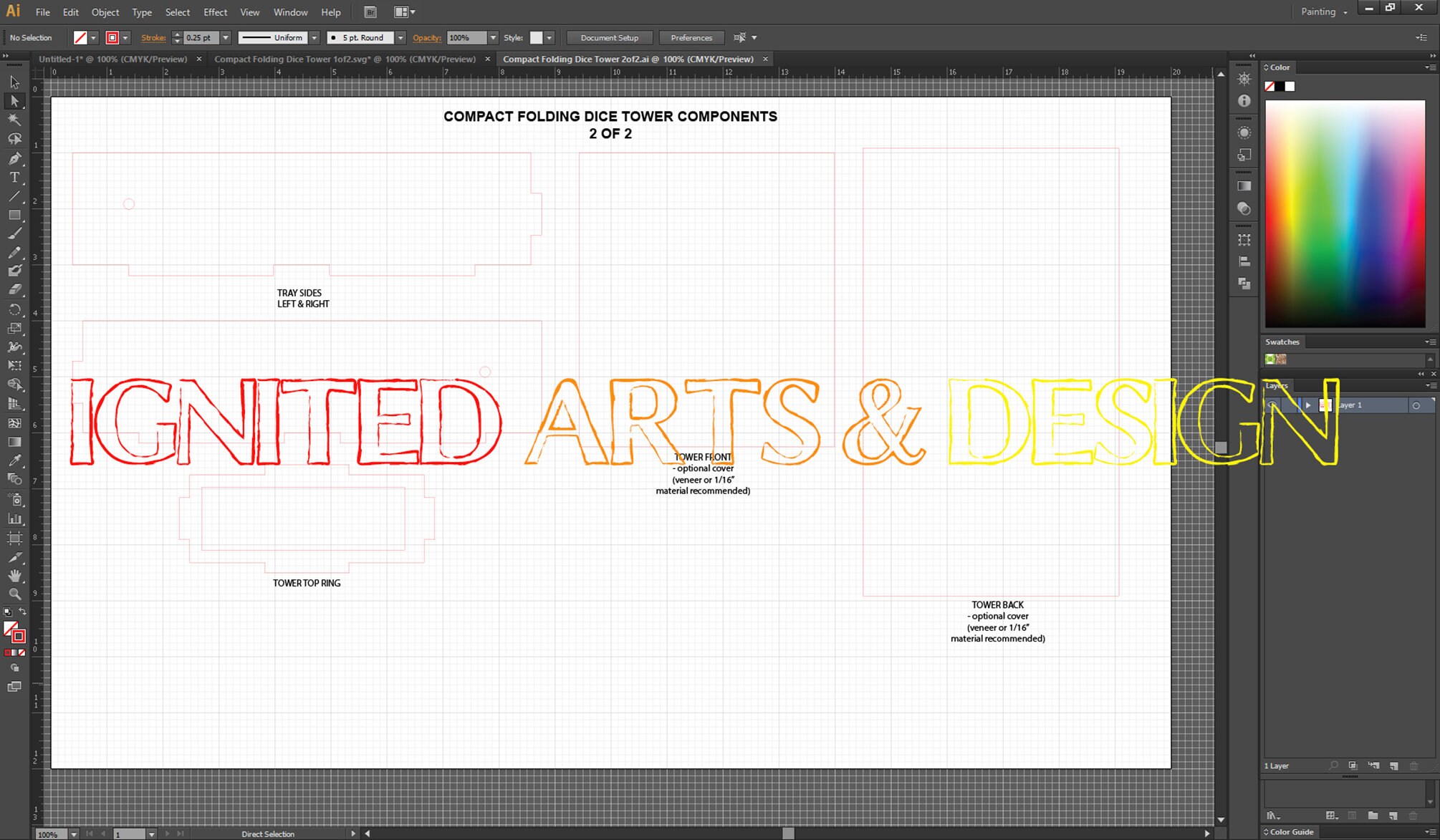The image size is (1440, 840).
Task: Open the fill color dropdown arrow
Action: pyautogui.click(x=93, y=38)
